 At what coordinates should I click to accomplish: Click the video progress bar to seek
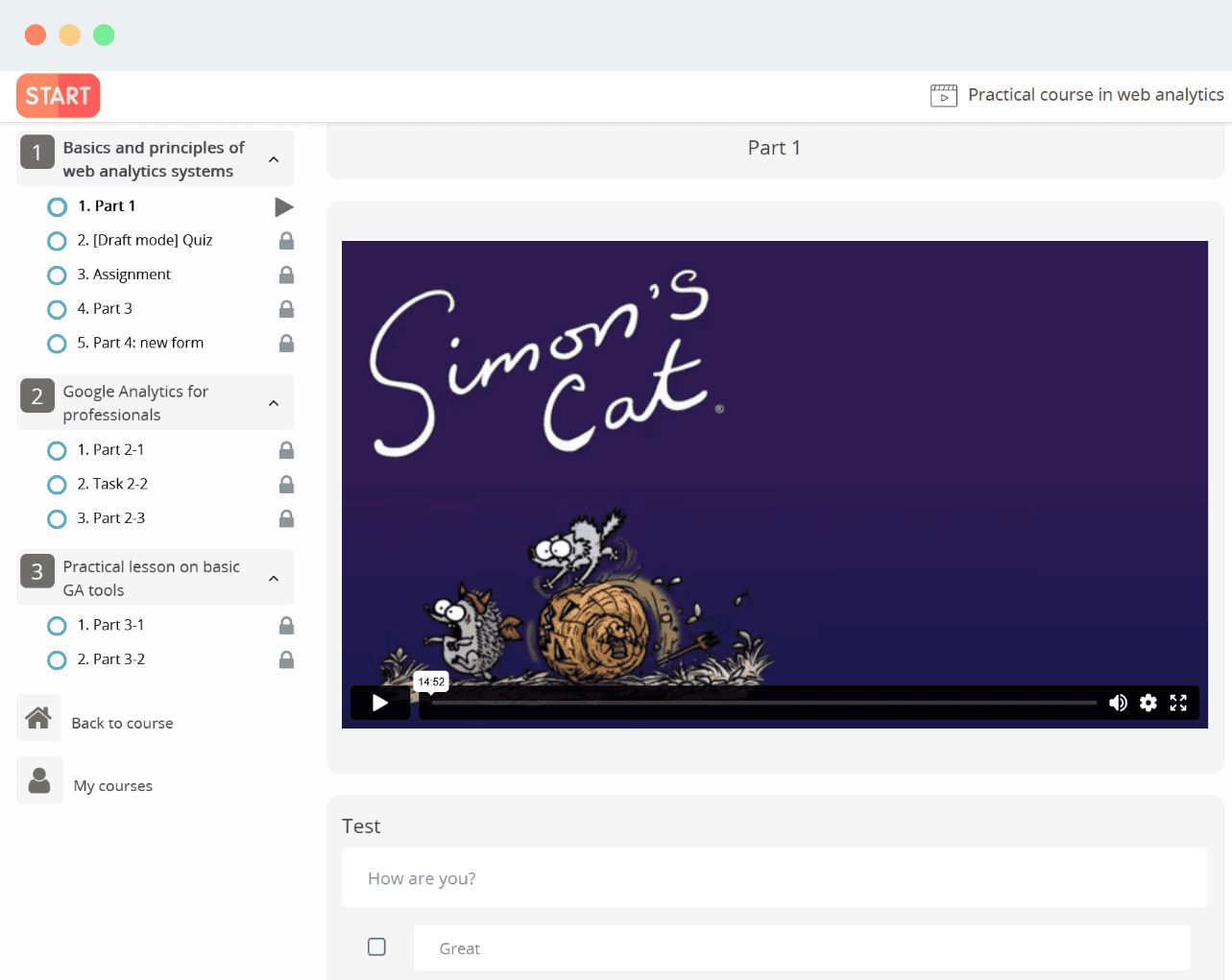click(x=763, y=703)
